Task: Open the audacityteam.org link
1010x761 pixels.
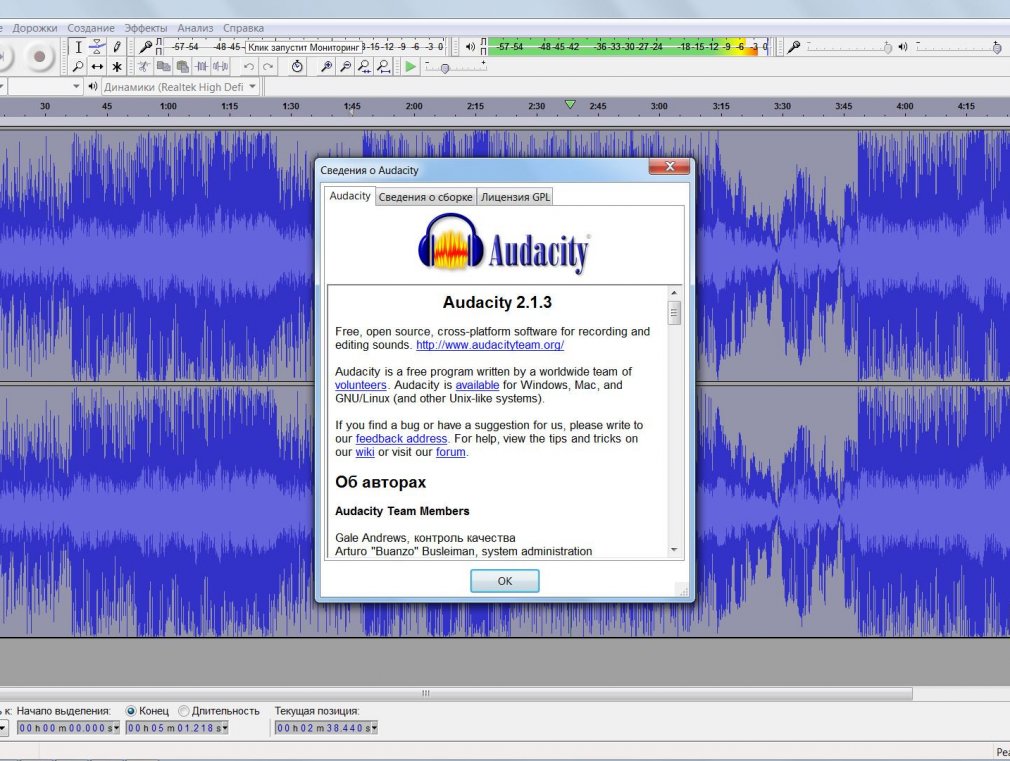Action: [490, 345]
